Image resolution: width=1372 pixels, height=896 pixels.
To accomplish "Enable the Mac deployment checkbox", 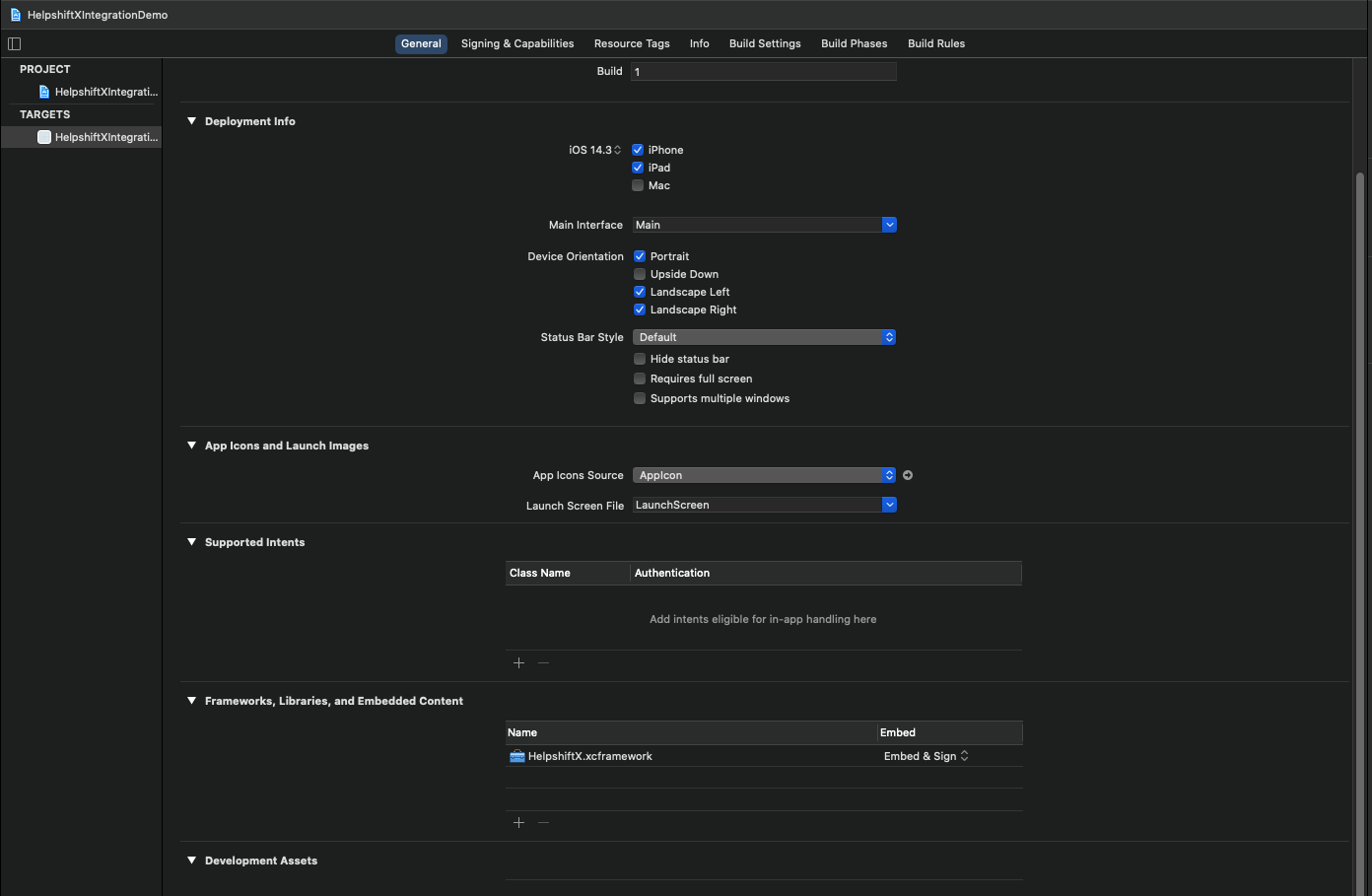I will (638, 185).
